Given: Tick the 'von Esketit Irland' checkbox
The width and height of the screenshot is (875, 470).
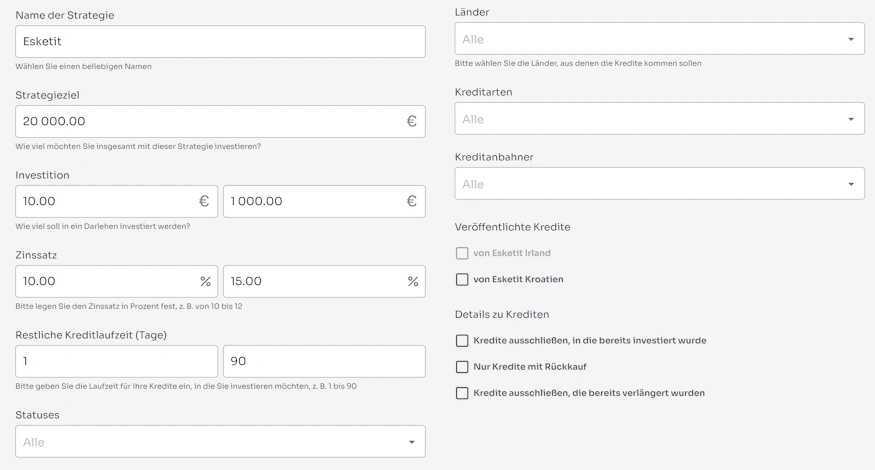Looking at the screenshot, I should click(462, 254).
